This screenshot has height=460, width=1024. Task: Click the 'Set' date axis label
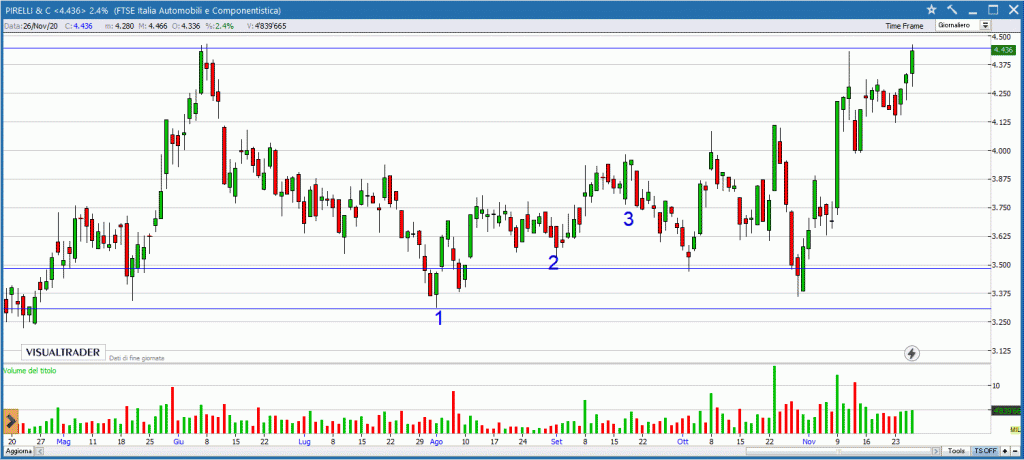(x=556, y=442)
